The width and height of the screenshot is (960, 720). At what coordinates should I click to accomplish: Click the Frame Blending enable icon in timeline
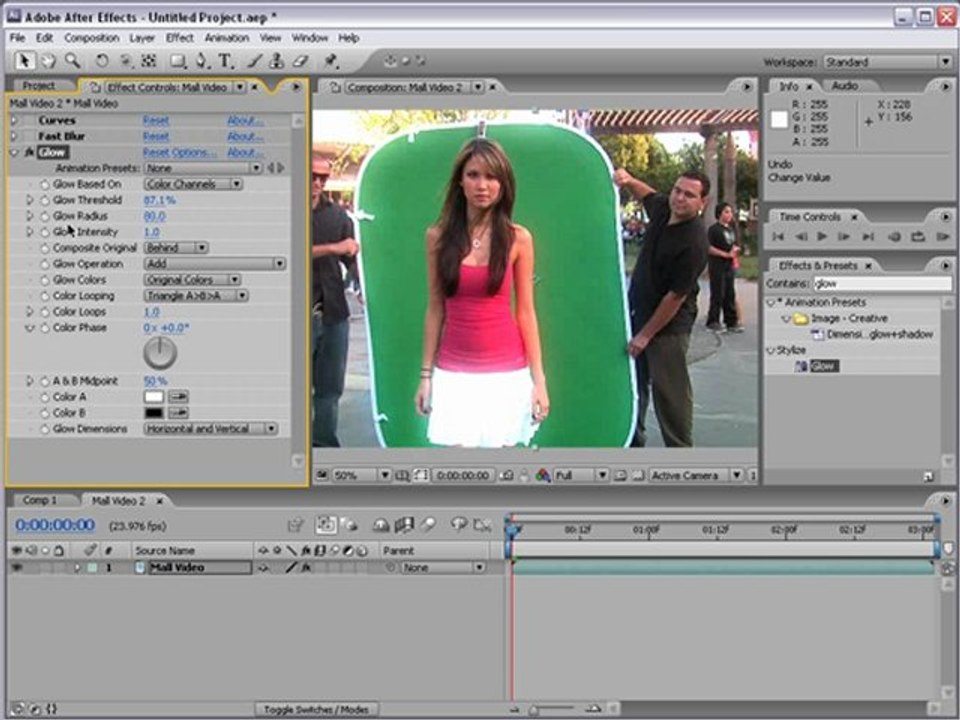(404, 525)
